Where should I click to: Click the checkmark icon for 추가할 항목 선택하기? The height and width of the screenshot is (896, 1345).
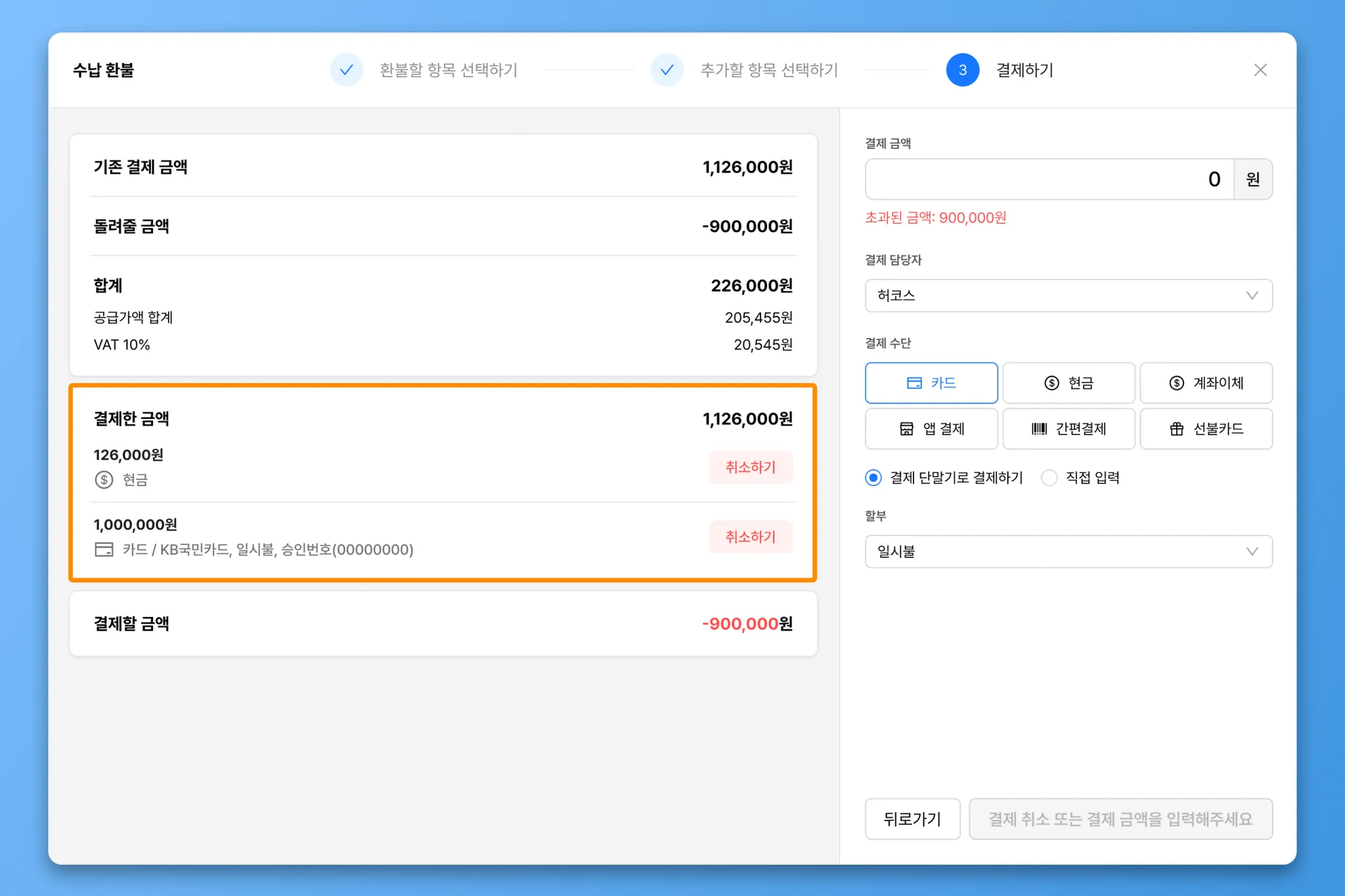(667, 70)
